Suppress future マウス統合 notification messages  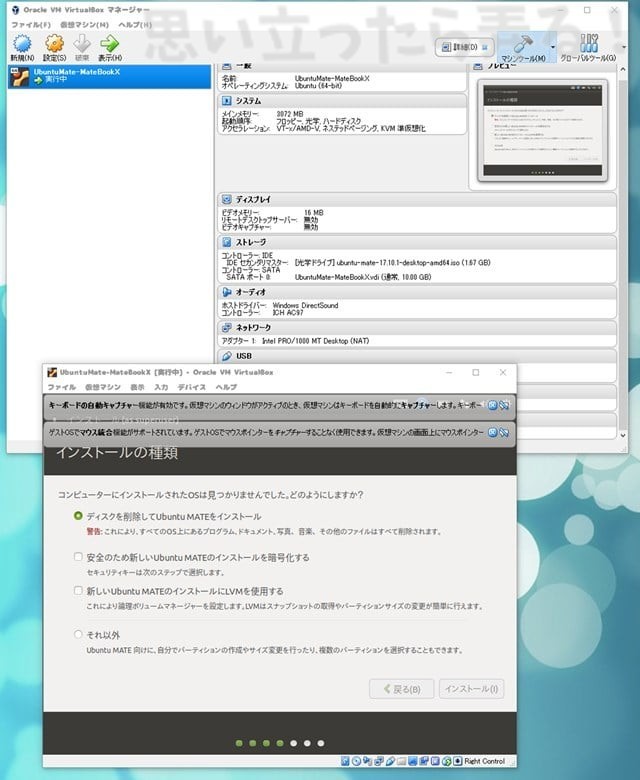coord(504,432)
